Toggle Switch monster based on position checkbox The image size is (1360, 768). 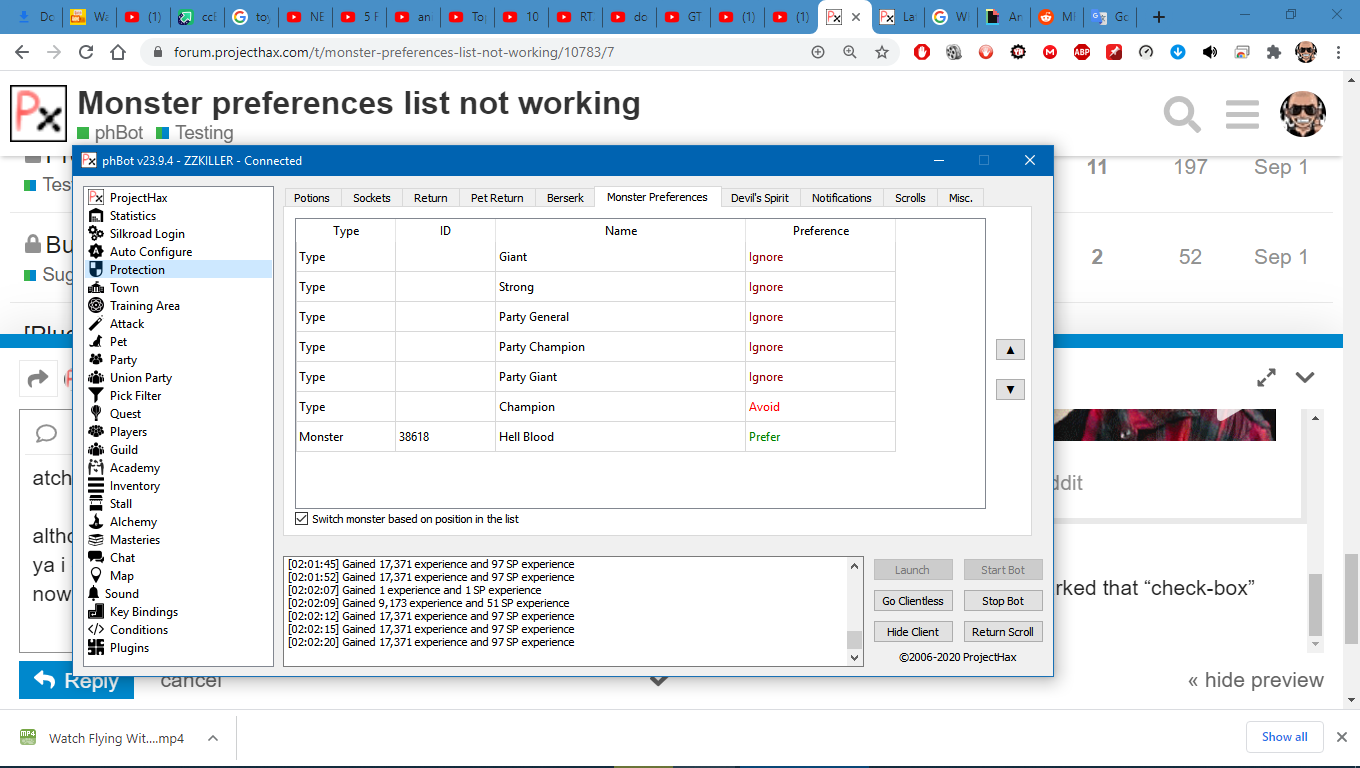pos(302,519)
